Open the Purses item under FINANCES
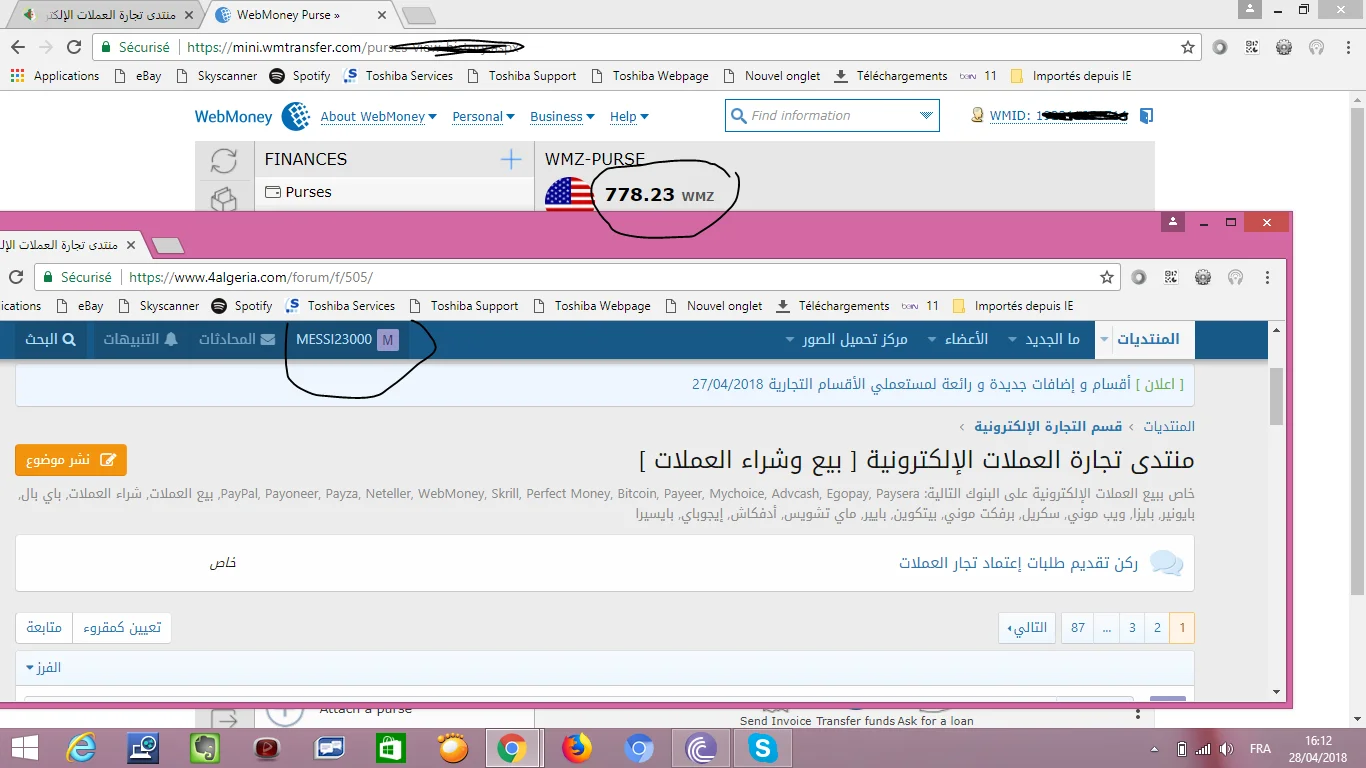The height and width of the screenshot is (768, 1366). [308, 192]
